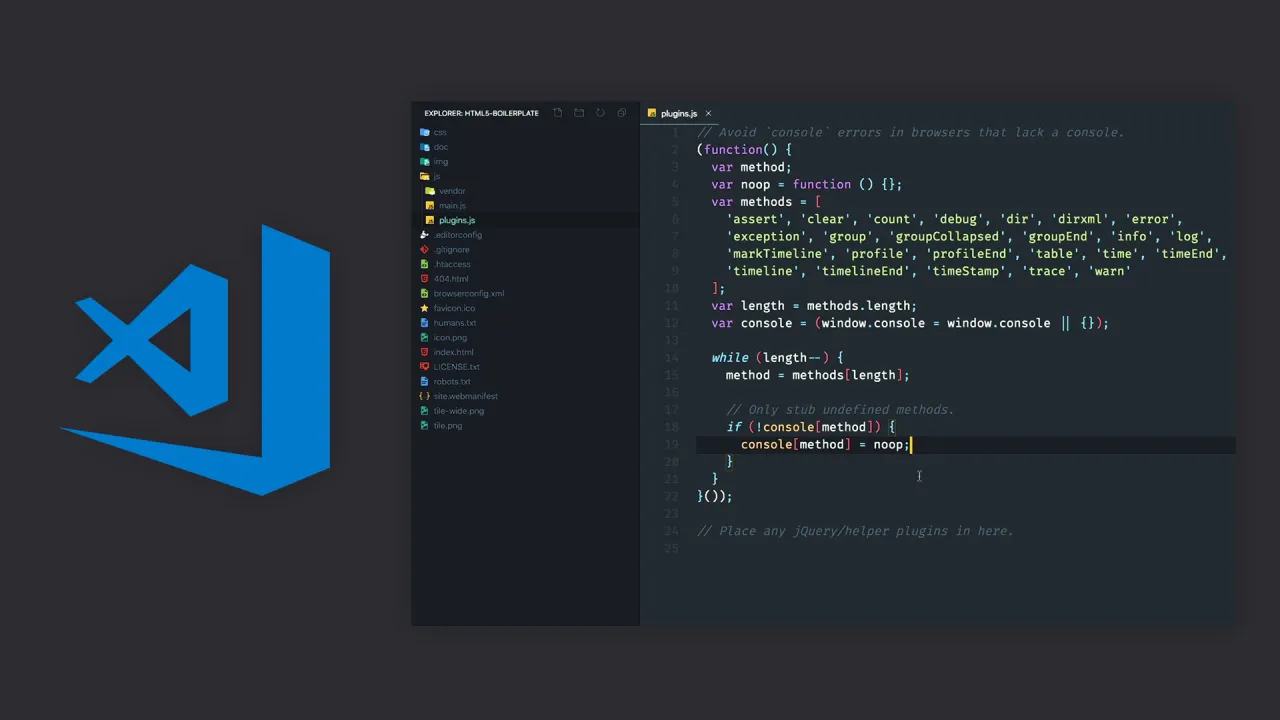Expand the css folder
The height and width of the screenshot is (720, 1280).
[x=438, y=132]
